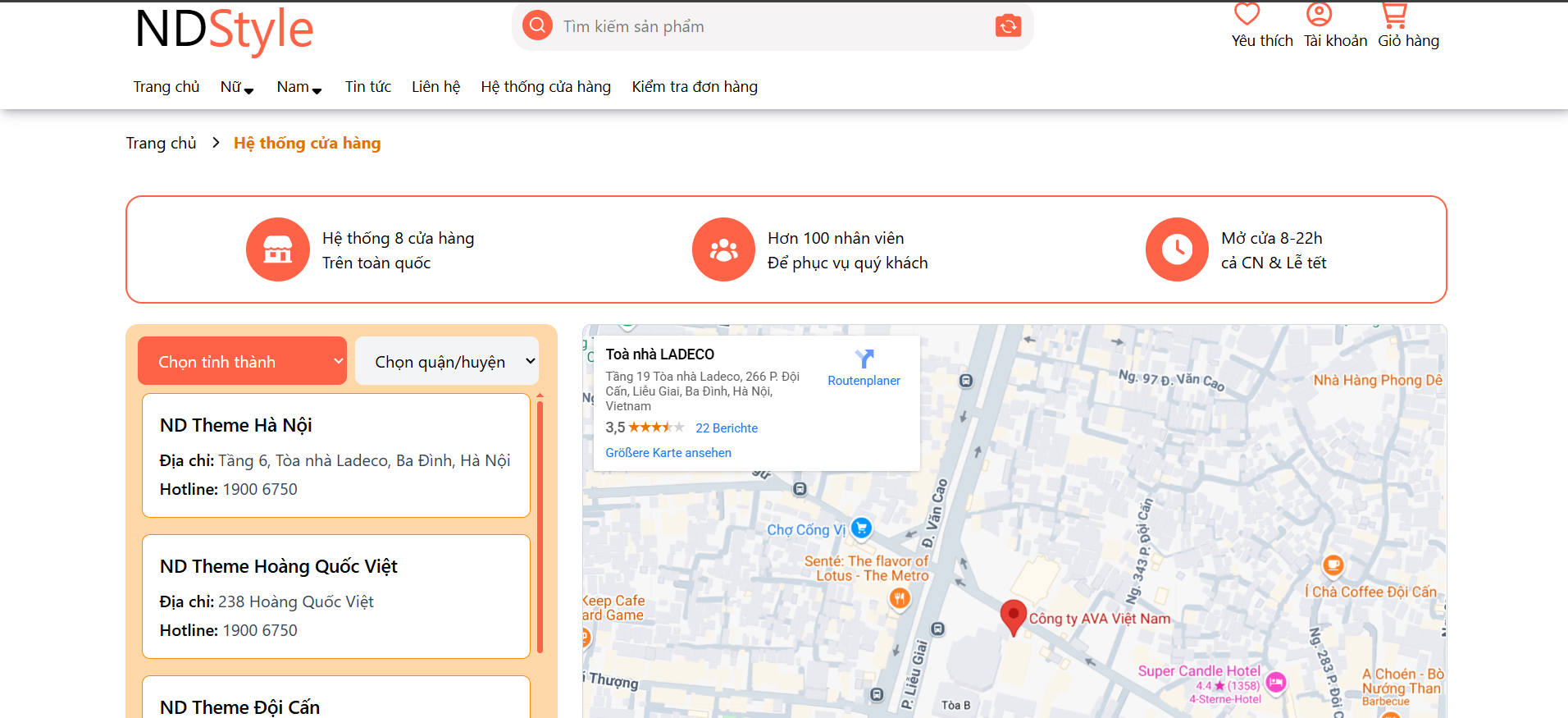Click the store list scrollbar
Image resolution: width=1568 pixels, height=718 pixels.
(x=540, y=525)
